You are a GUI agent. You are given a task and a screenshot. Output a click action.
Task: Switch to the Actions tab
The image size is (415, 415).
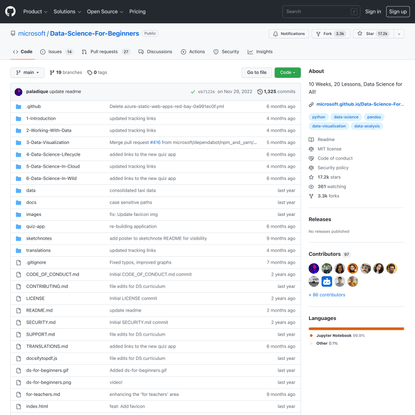[x=193, y=52]
